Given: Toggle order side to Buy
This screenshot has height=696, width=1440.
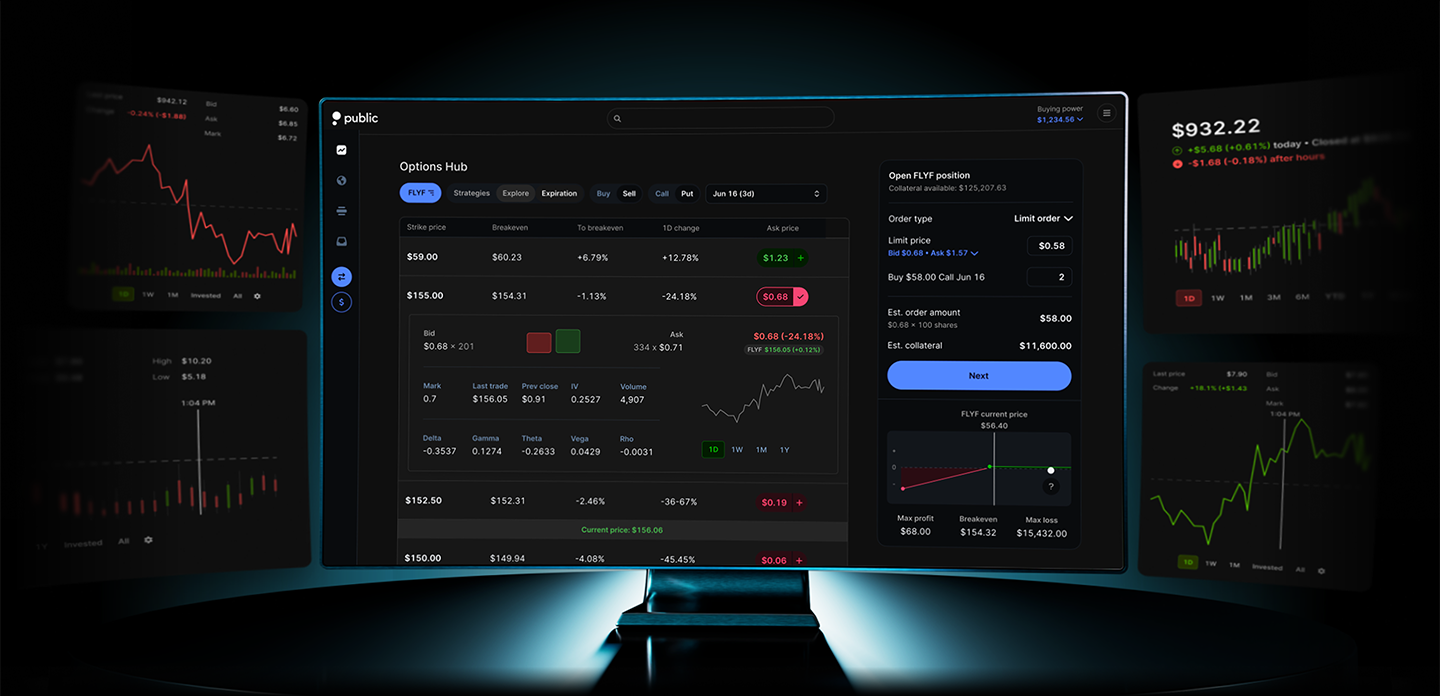Looking at the screenshot, I should [x=603, y=194].
